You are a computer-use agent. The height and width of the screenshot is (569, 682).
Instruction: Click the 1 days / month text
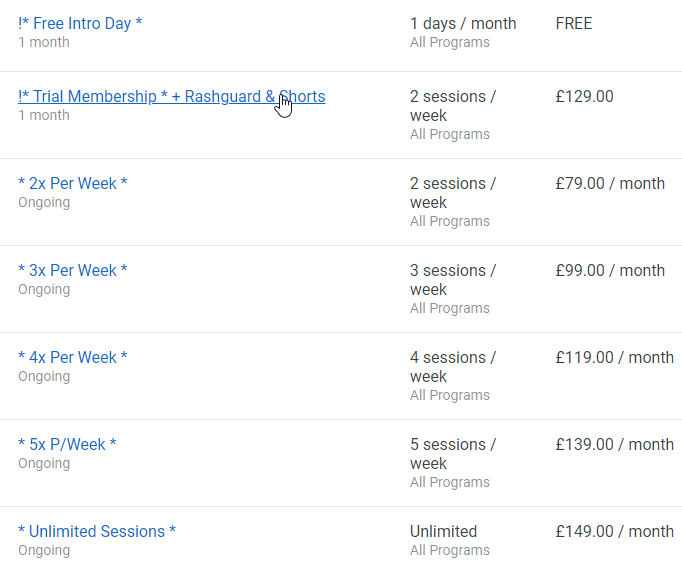point(463,23)
